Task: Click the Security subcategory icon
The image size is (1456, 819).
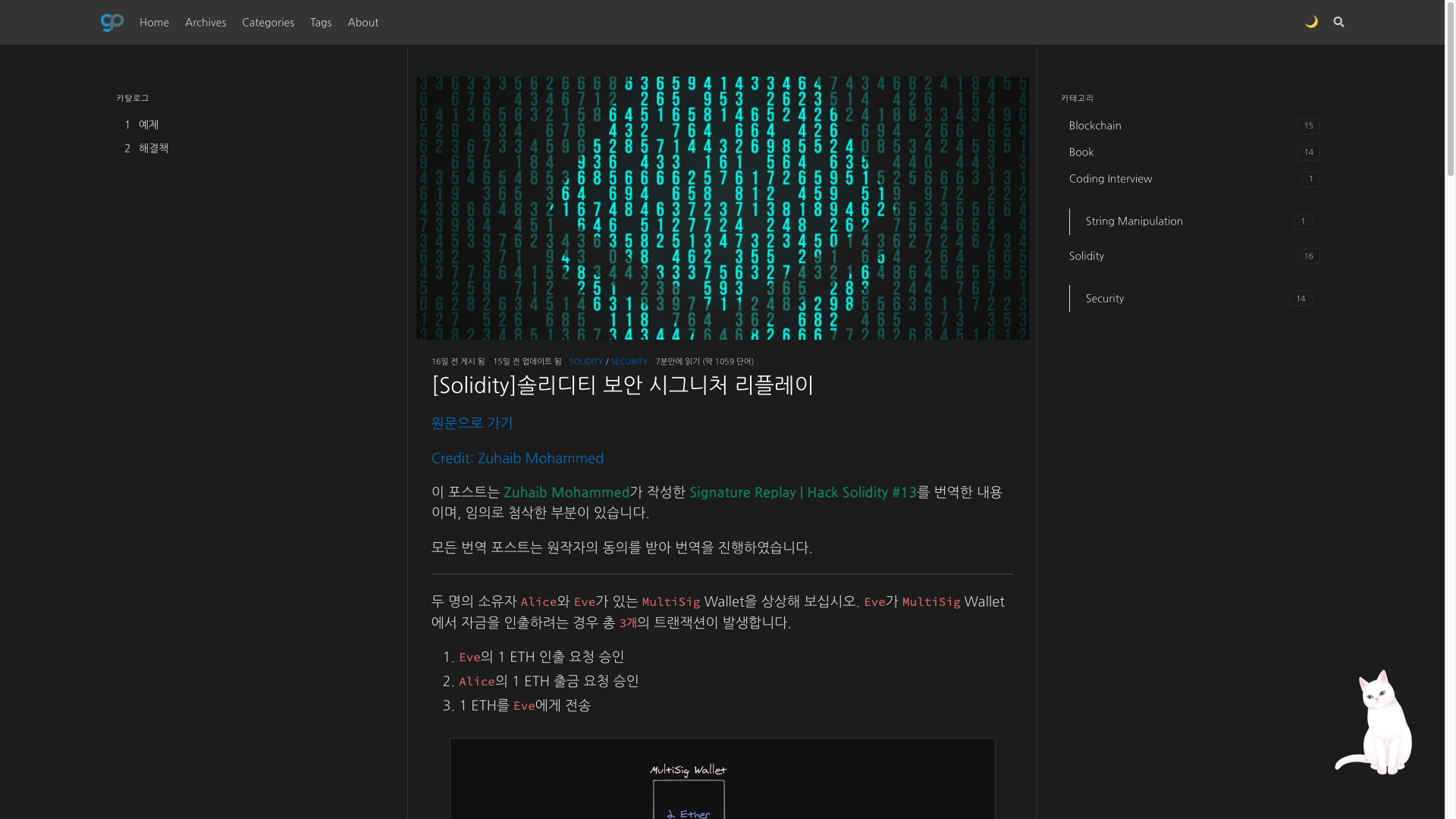Action: point(1069,298)
